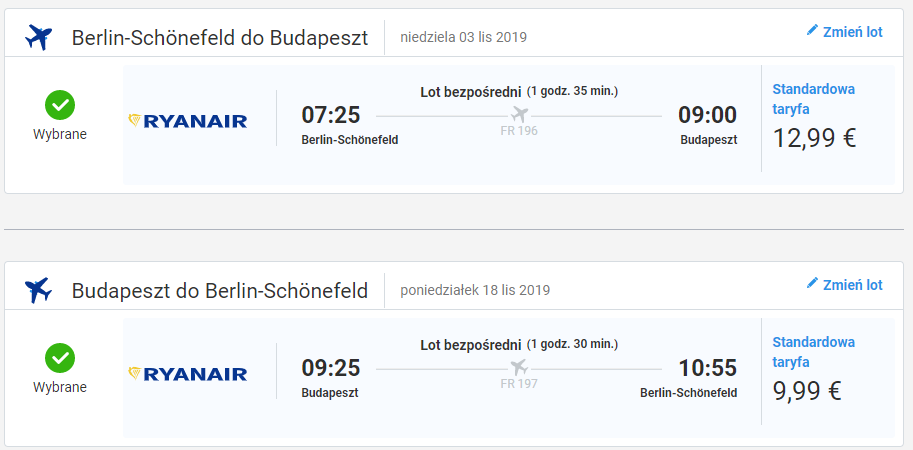
Task: Click the blue airplane icon beside Berlin-Schönefeld do Budapeszt
Action: click(x=38, y=38)
